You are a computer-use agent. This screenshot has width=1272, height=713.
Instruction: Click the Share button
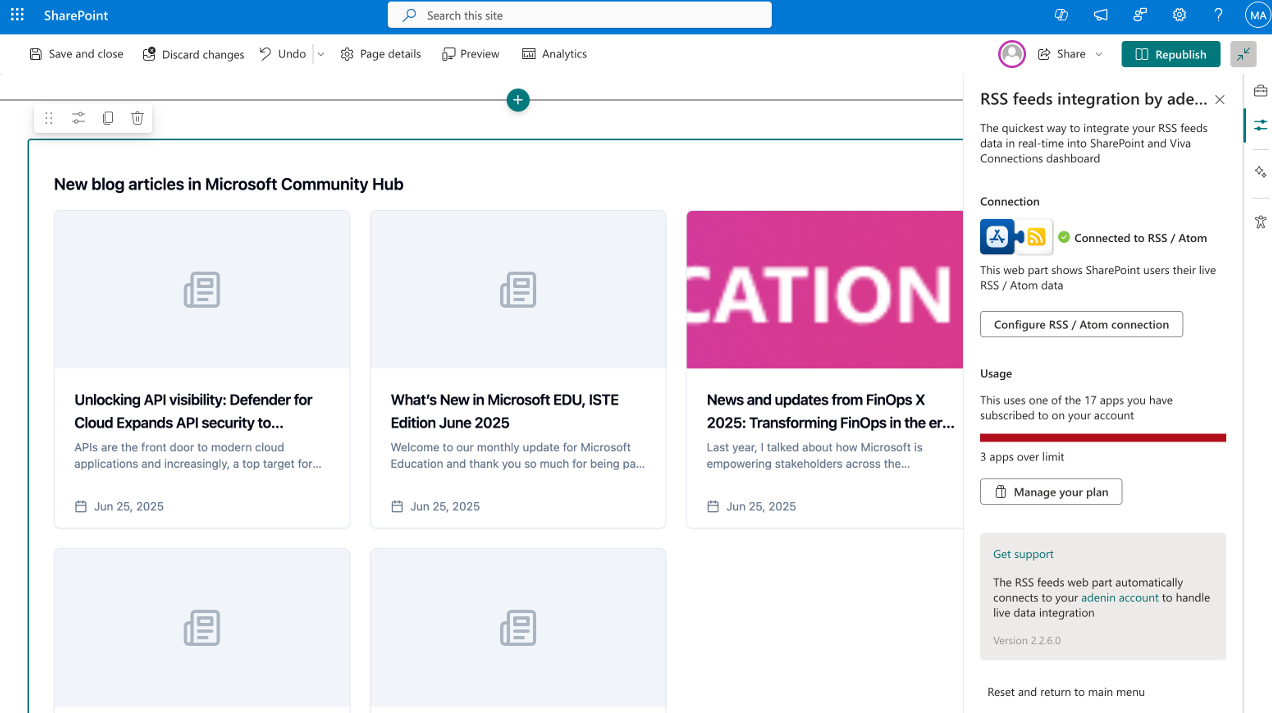coord(1061,54)
